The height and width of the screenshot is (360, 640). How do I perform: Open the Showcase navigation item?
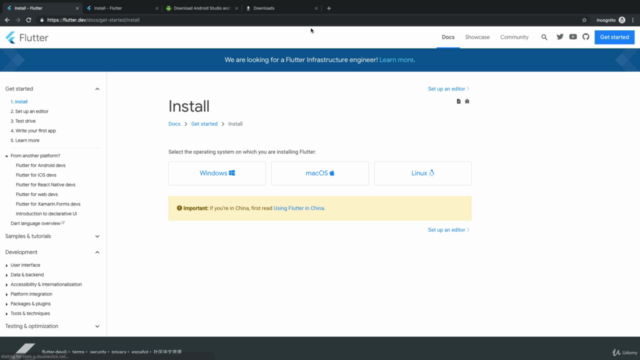(477, 37)
